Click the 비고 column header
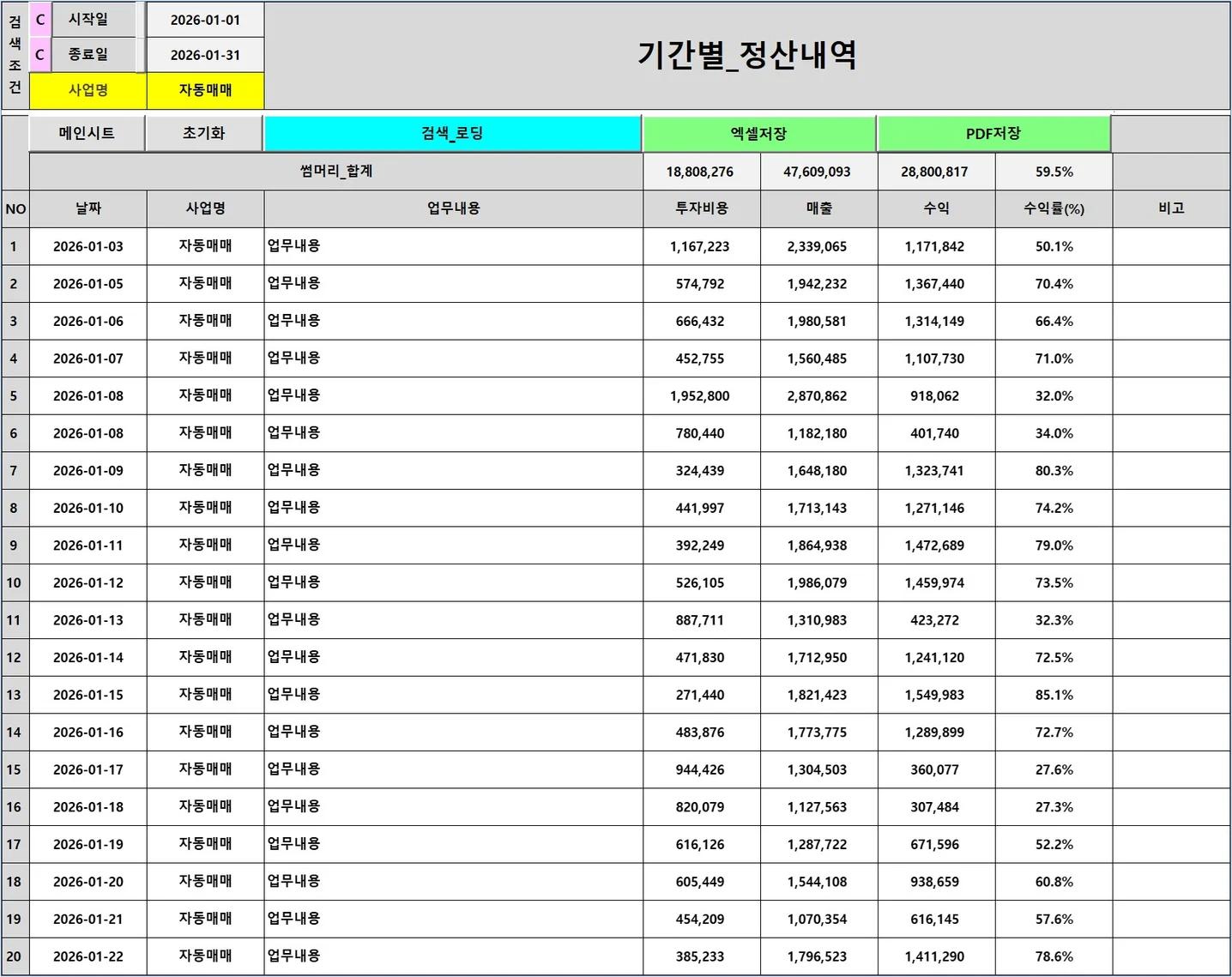Image resolution: width=1232 pixels, height=977 pixels. (x=1171, y=208)
